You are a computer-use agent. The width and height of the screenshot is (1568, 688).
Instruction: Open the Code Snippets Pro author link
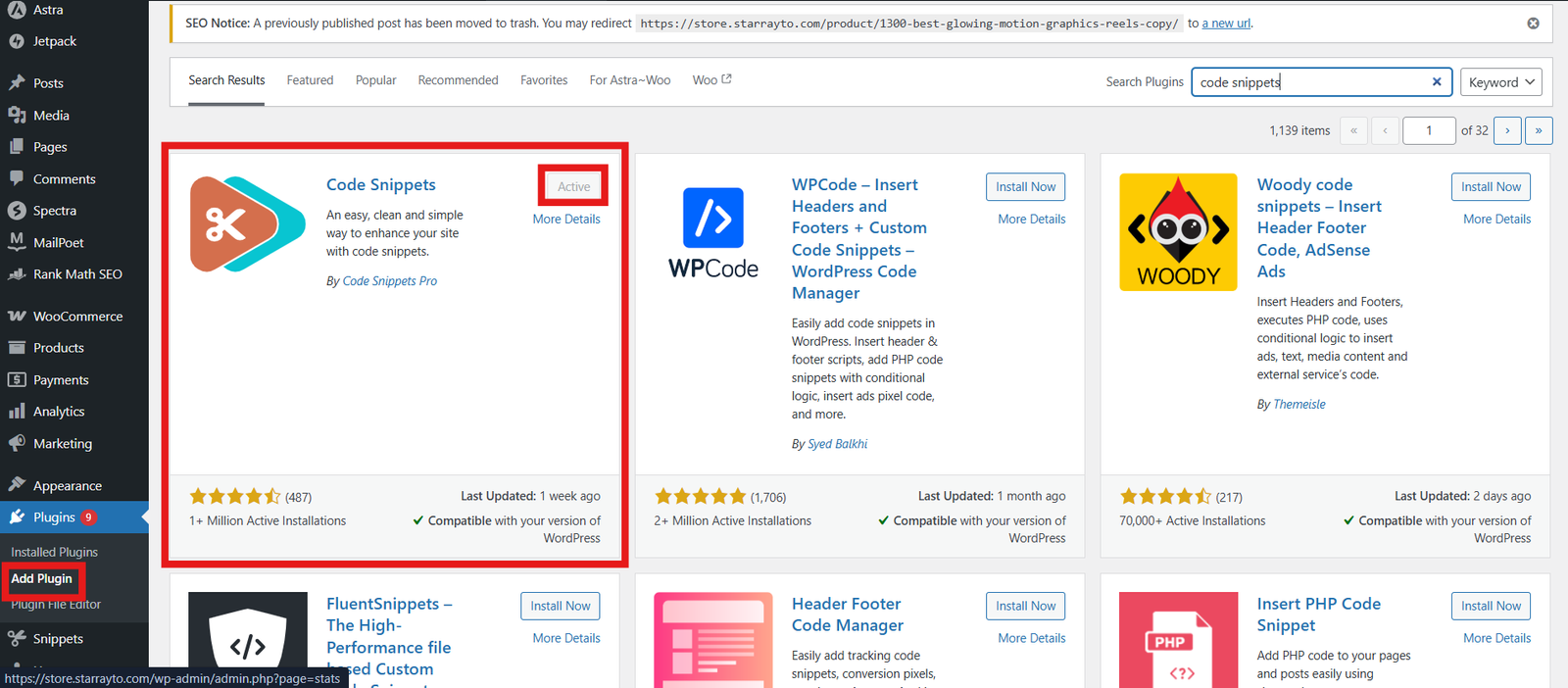click(x=390, y=281)
